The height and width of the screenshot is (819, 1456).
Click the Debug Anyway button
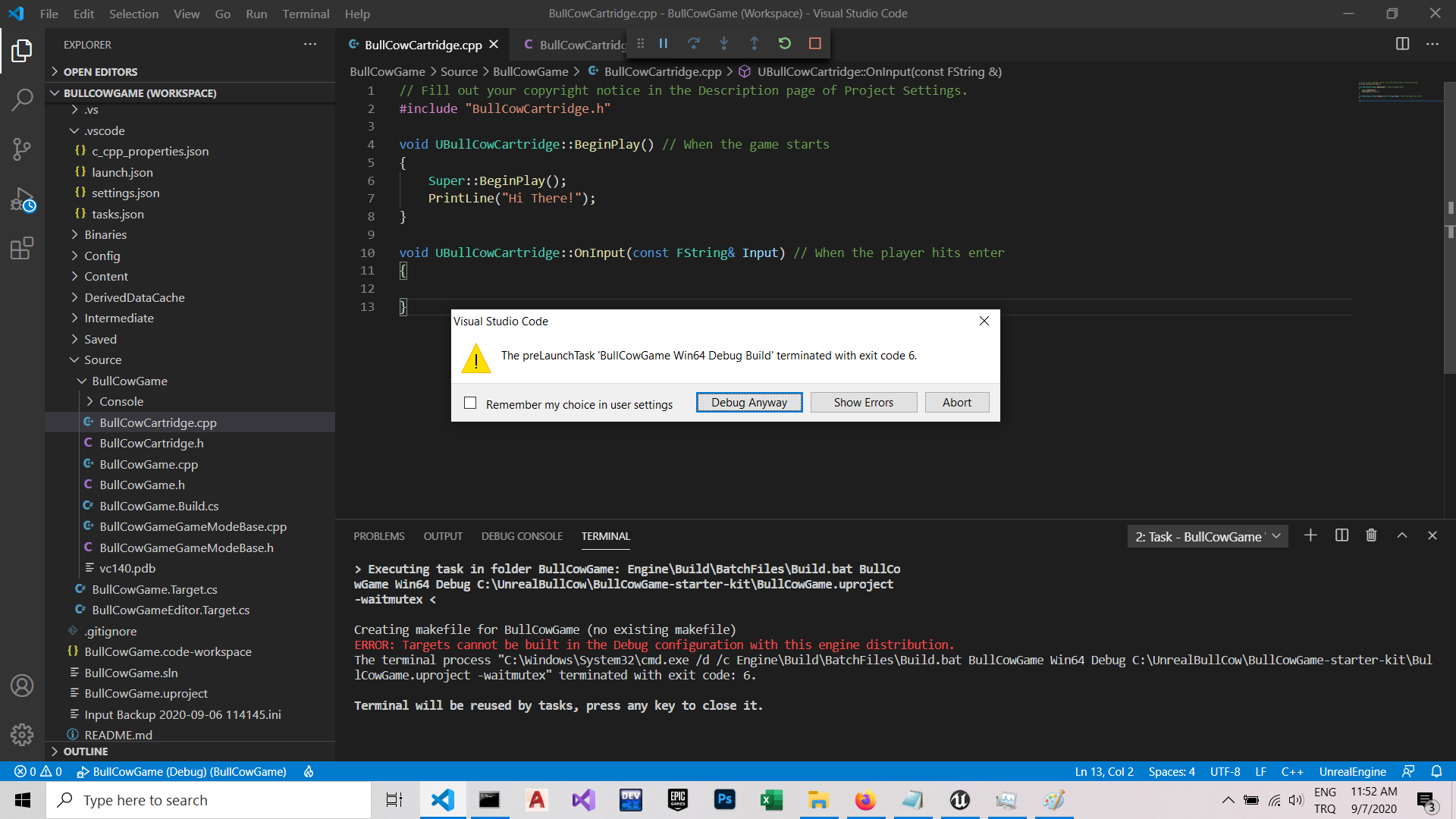tap(749, 403)
